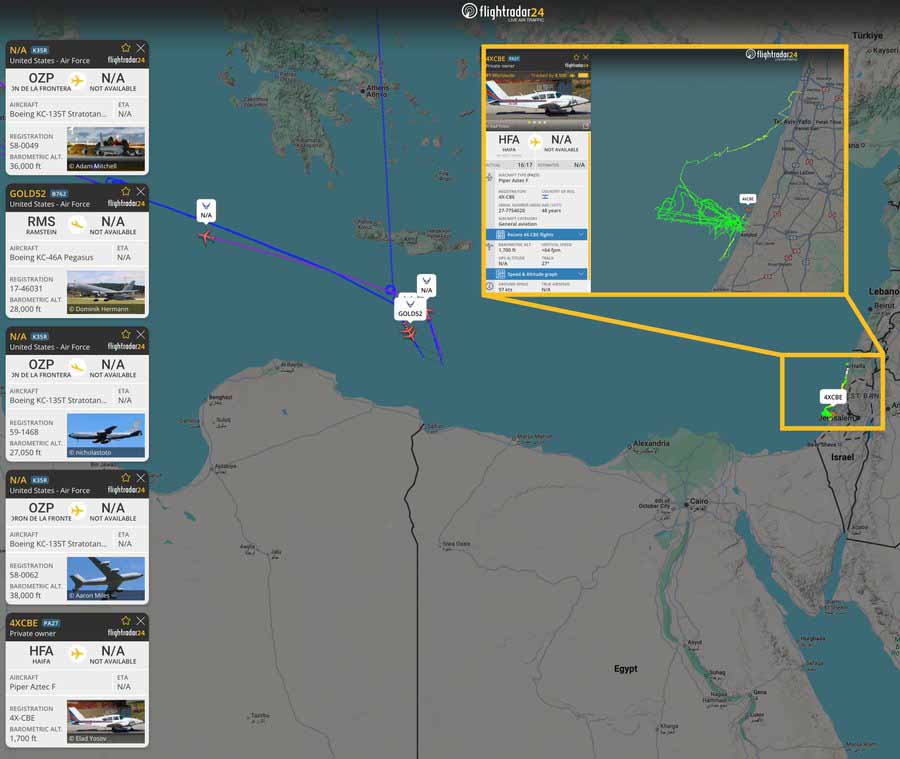Close the GOLD52 flight card
The height and width of the screenshot is (759, 900).
[141, 191]
